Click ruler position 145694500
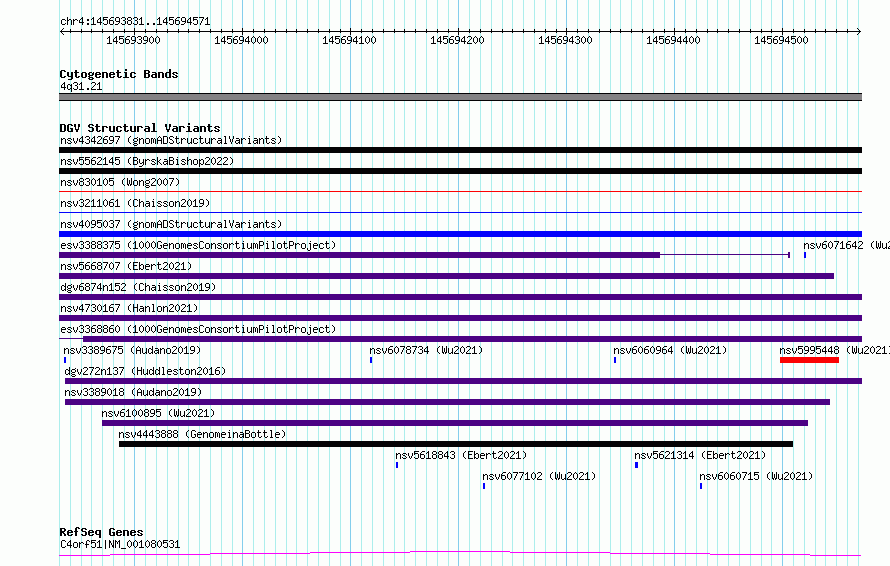This screenshot has height=566, width=890. [x=781, y=40]
